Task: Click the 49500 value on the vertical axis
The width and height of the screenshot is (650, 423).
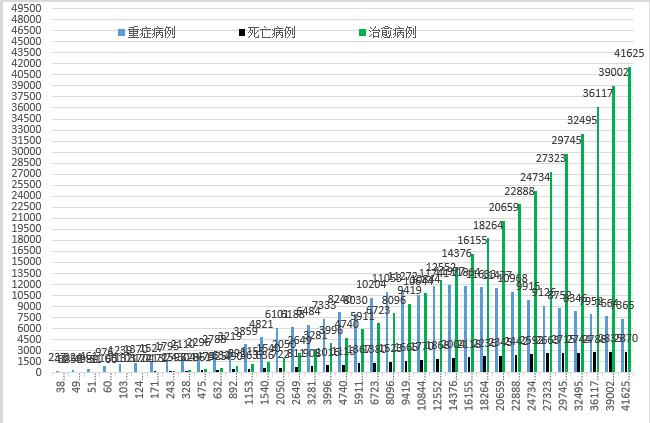Action: point(27,8)
